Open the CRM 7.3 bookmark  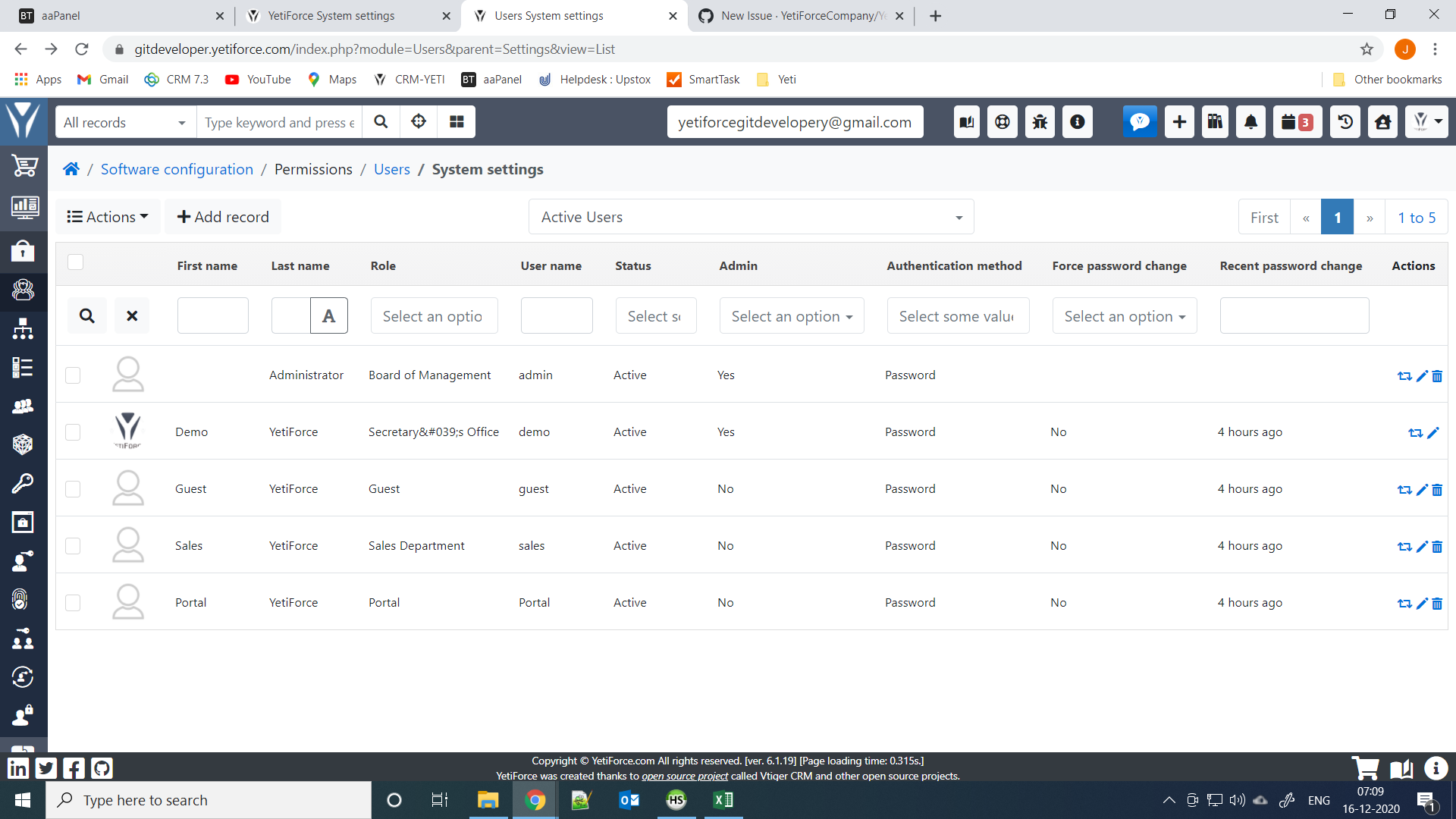(x=177, y=80)
